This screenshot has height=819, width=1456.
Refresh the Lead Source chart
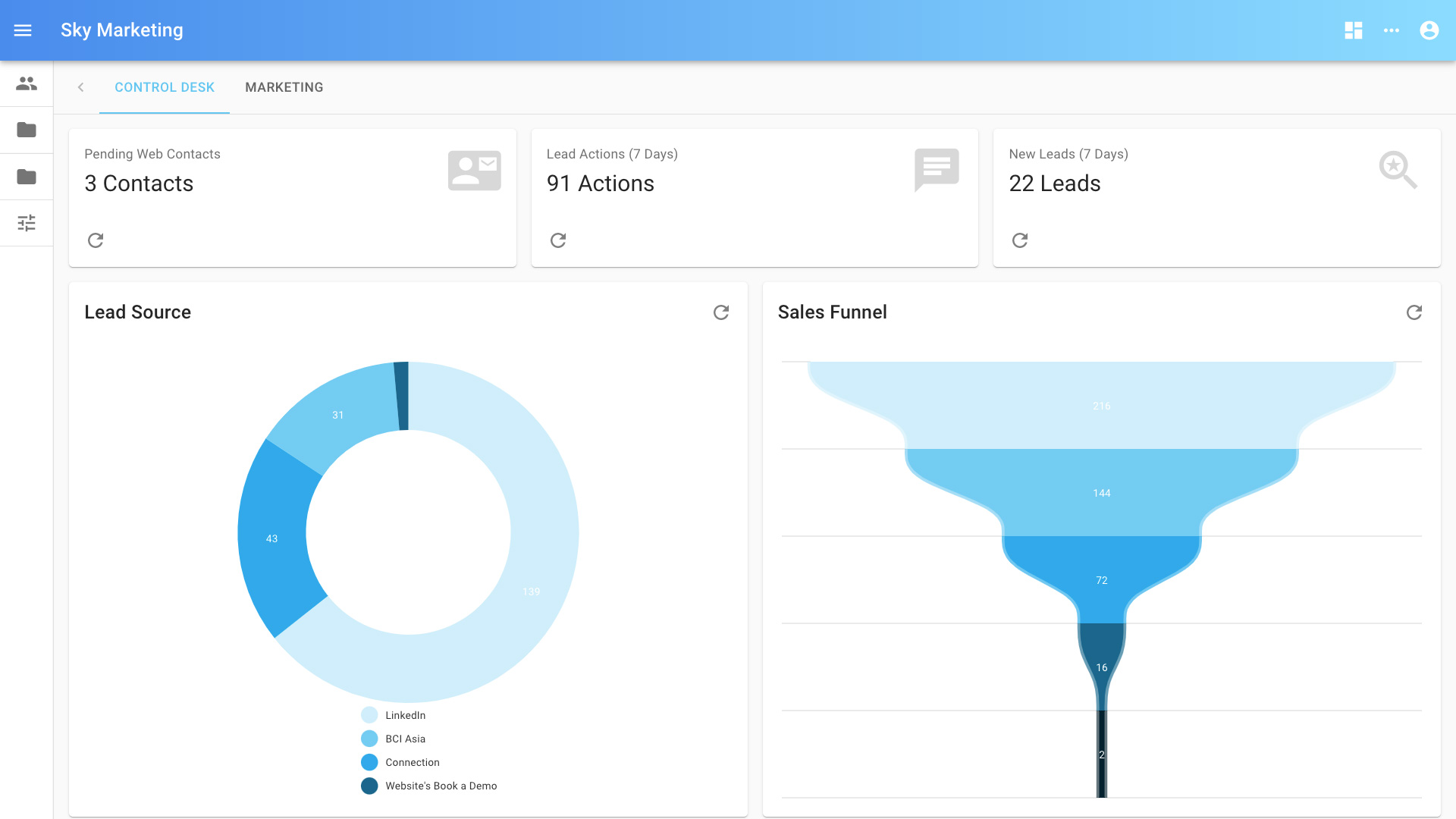[x=721, y=312]
